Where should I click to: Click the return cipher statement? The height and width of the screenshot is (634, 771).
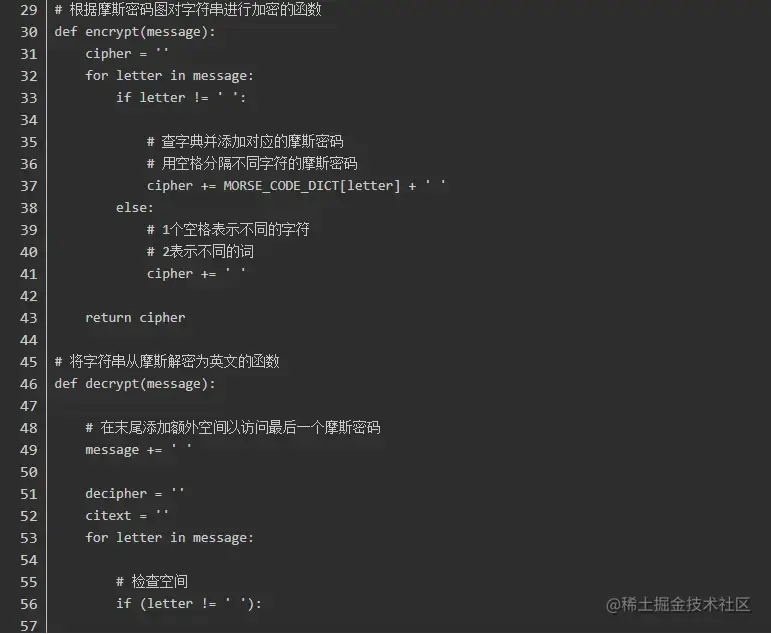click(x=135, y=318)
